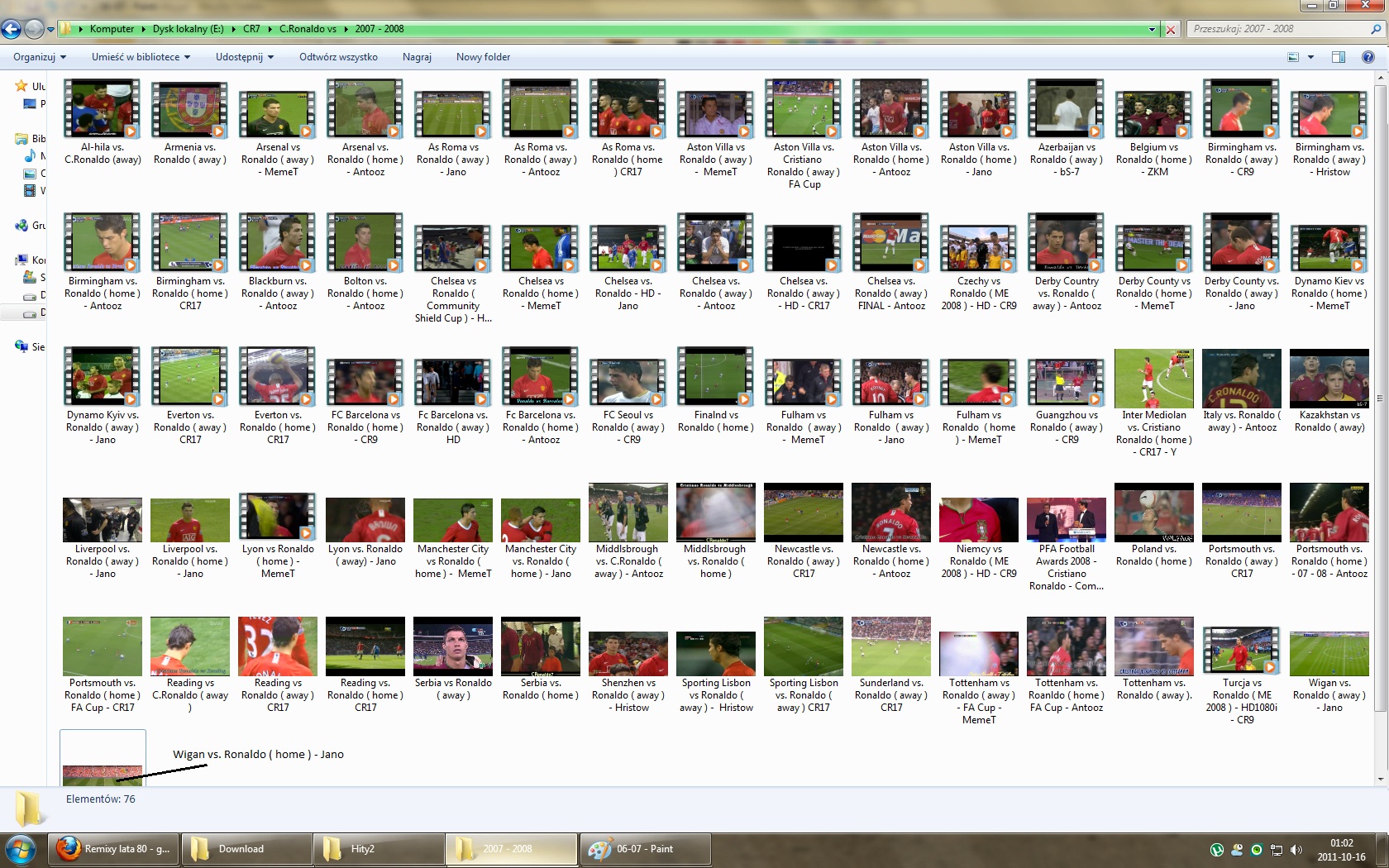Click Nagraj in the toolbar
This screenshot has width=1389, height=868.
click(x=417, y=57)
